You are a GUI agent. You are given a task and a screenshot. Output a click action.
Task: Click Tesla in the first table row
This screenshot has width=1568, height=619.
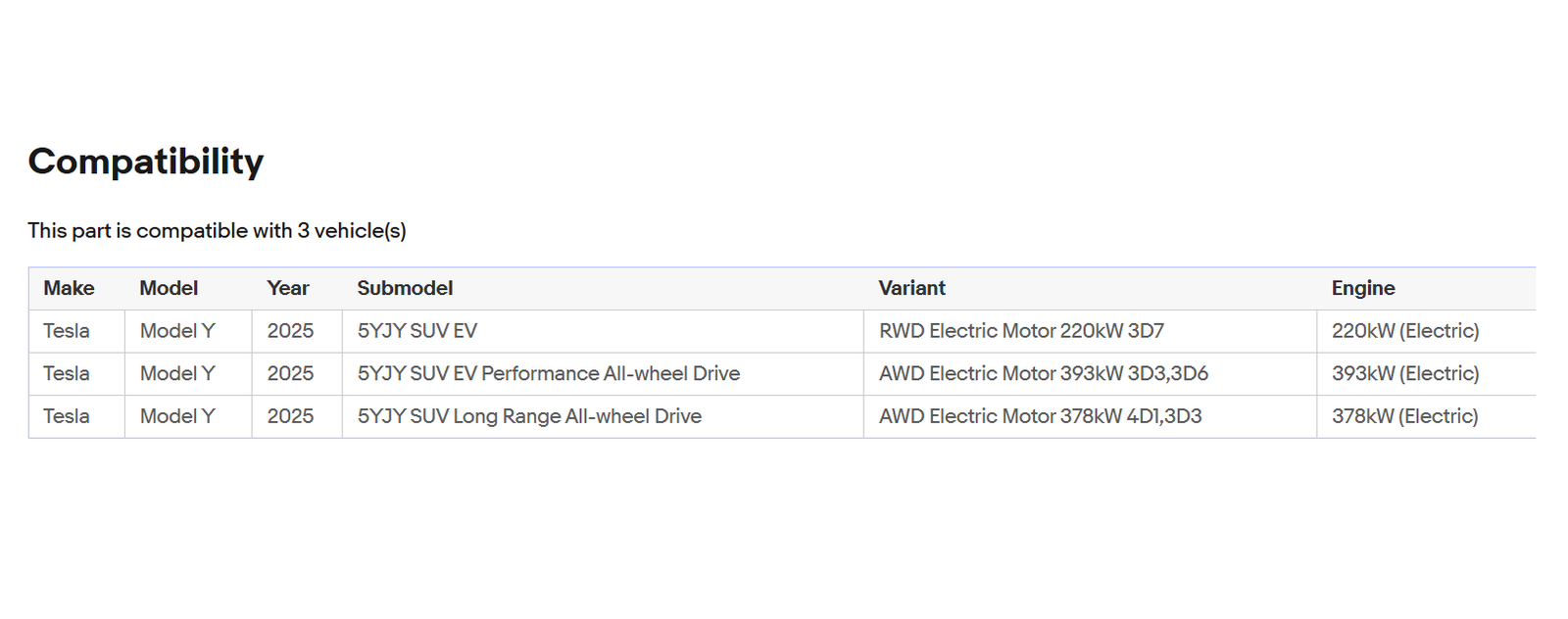click(x=67, y=331)
